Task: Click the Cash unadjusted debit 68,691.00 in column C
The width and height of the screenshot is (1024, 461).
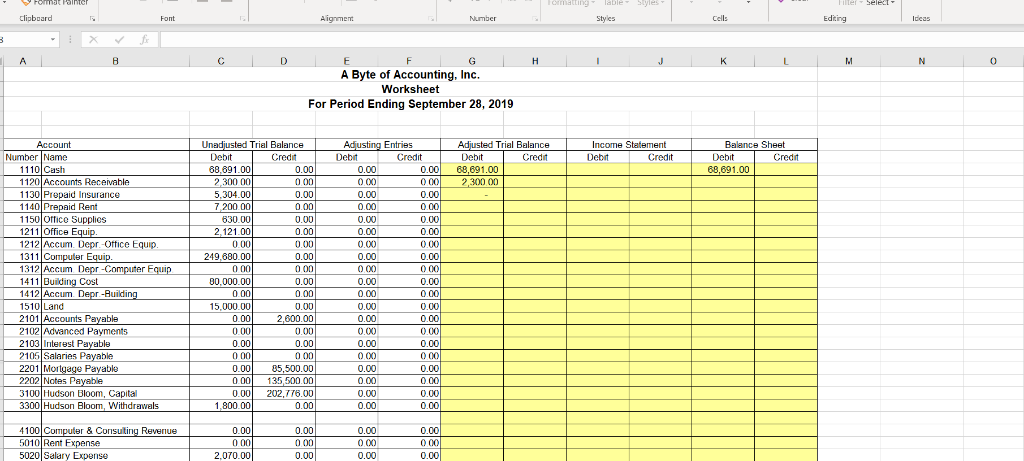Action: 221,170
